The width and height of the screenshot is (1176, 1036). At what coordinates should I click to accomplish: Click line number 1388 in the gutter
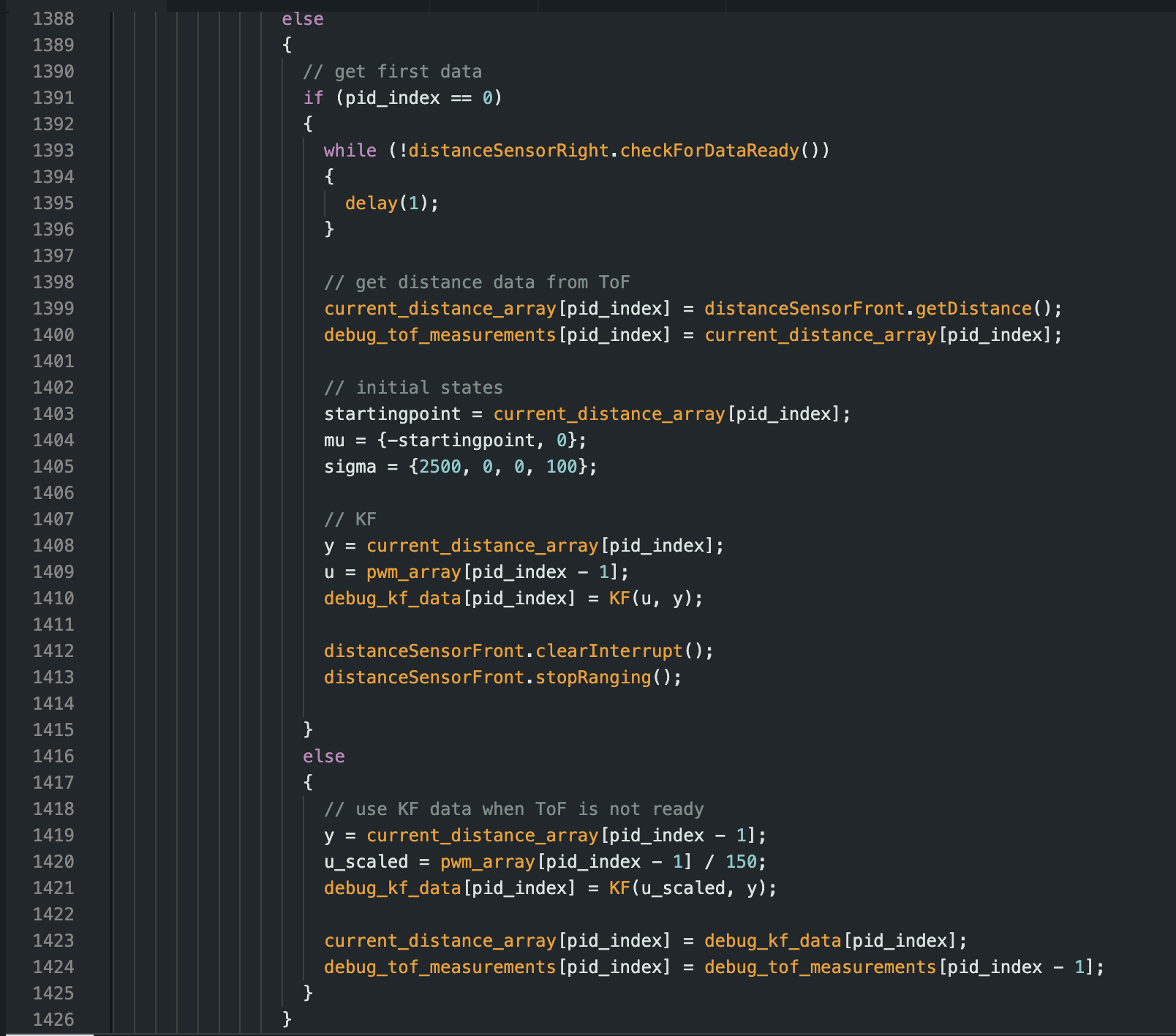(53, 19)
